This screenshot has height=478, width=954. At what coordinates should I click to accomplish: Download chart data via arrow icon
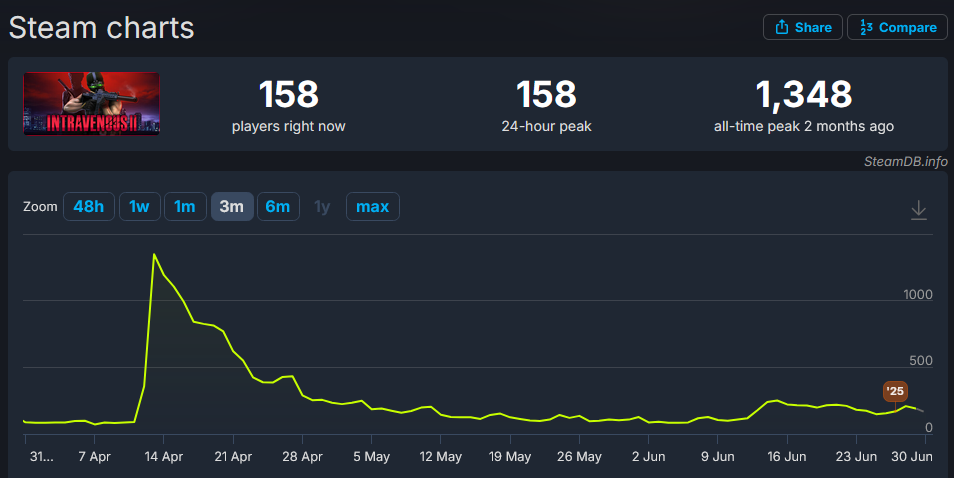(918, 210)
